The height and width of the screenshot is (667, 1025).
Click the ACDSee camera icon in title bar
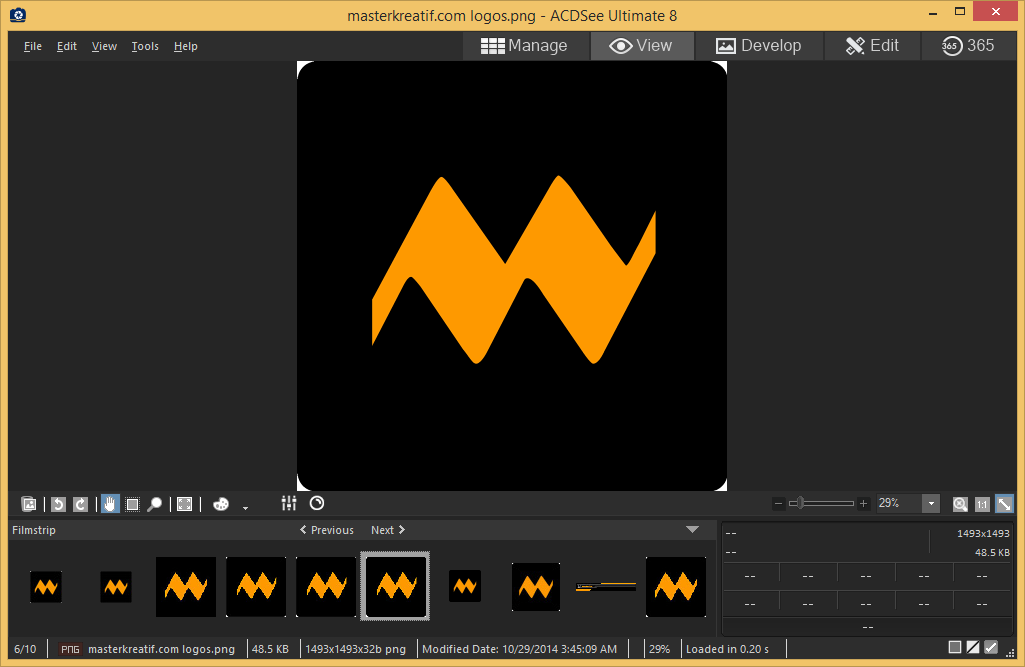18,14
